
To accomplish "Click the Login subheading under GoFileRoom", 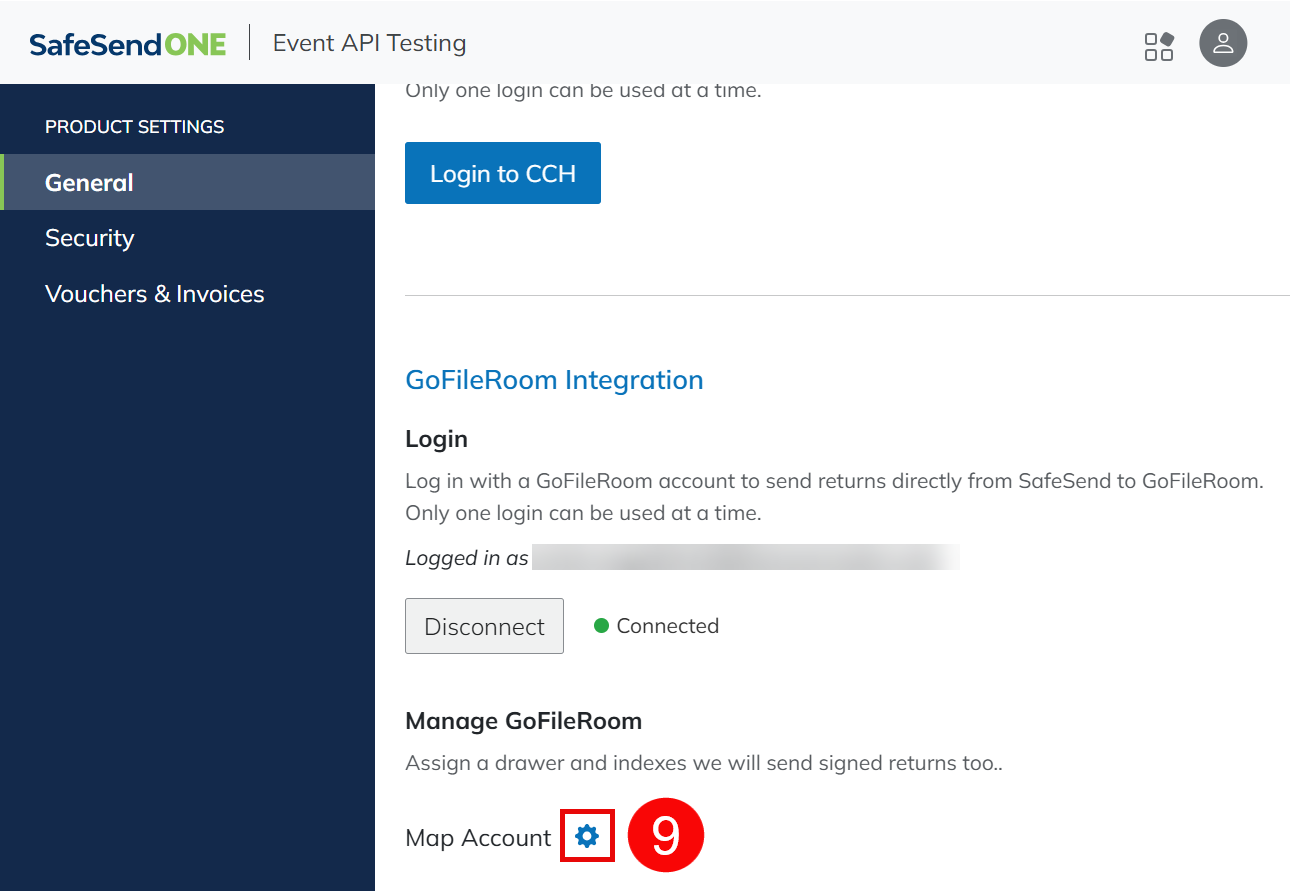I will (436, 439).
